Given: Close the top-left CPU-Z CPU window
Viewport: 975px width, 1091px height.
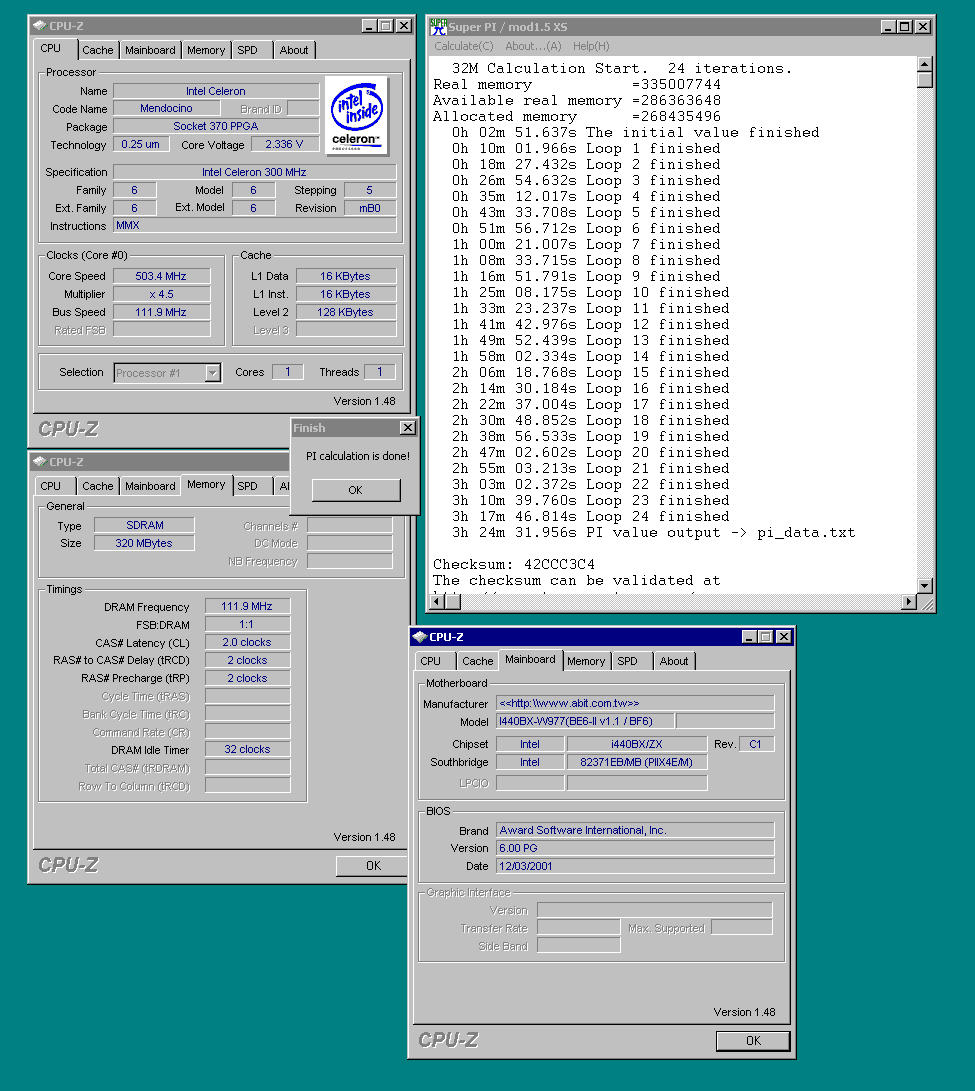Looking at the screenshot, I should coord(404,26).
